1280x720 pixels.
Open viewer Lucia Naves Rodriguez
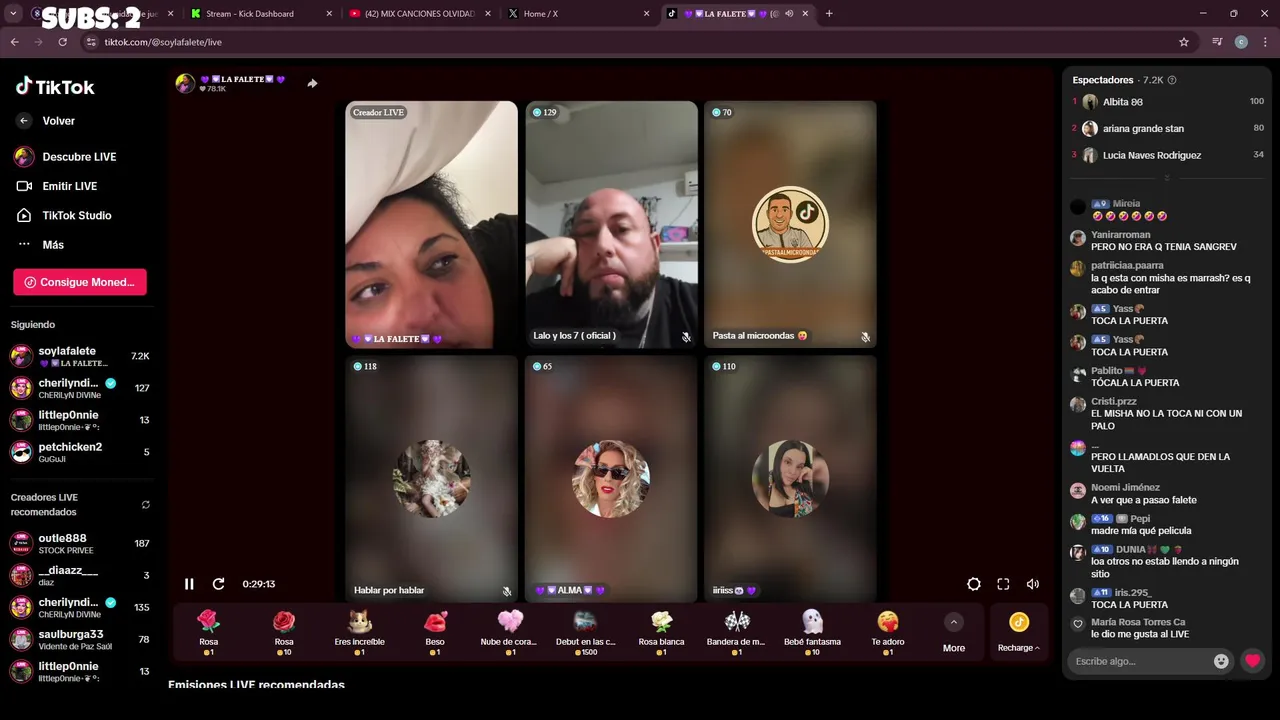pos(1168,155)
